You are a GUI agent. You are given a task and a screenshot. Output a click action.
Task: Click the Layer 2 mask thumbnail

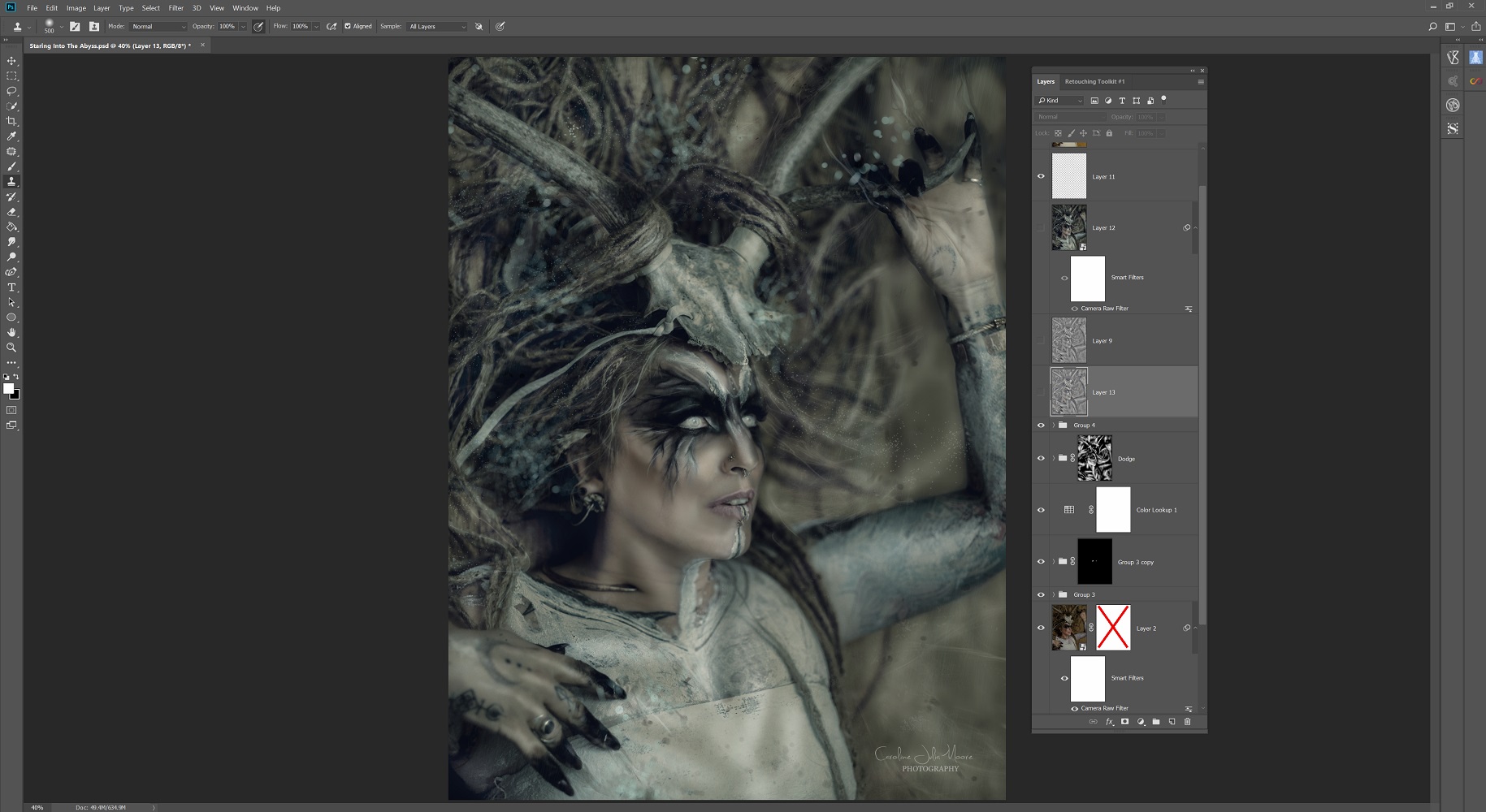pyautogui.click(x=1113, y=628)
